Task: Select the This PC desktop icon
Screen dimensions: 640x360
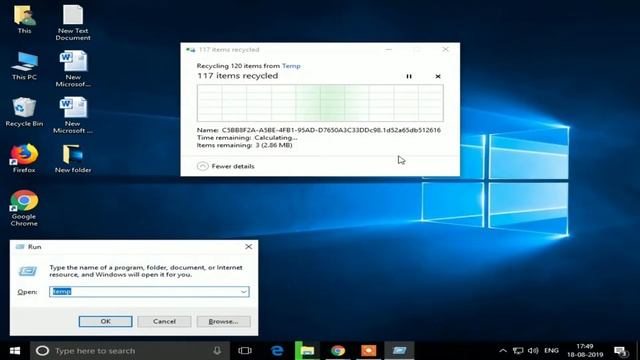Action: pyautogui.click(x=24, y=66)
